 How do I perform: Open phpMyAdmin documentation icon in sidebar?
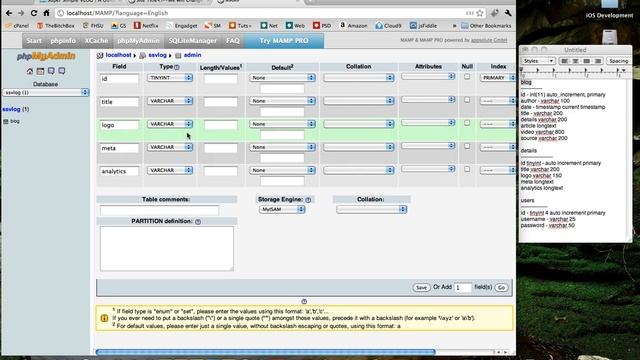(51, 71)
